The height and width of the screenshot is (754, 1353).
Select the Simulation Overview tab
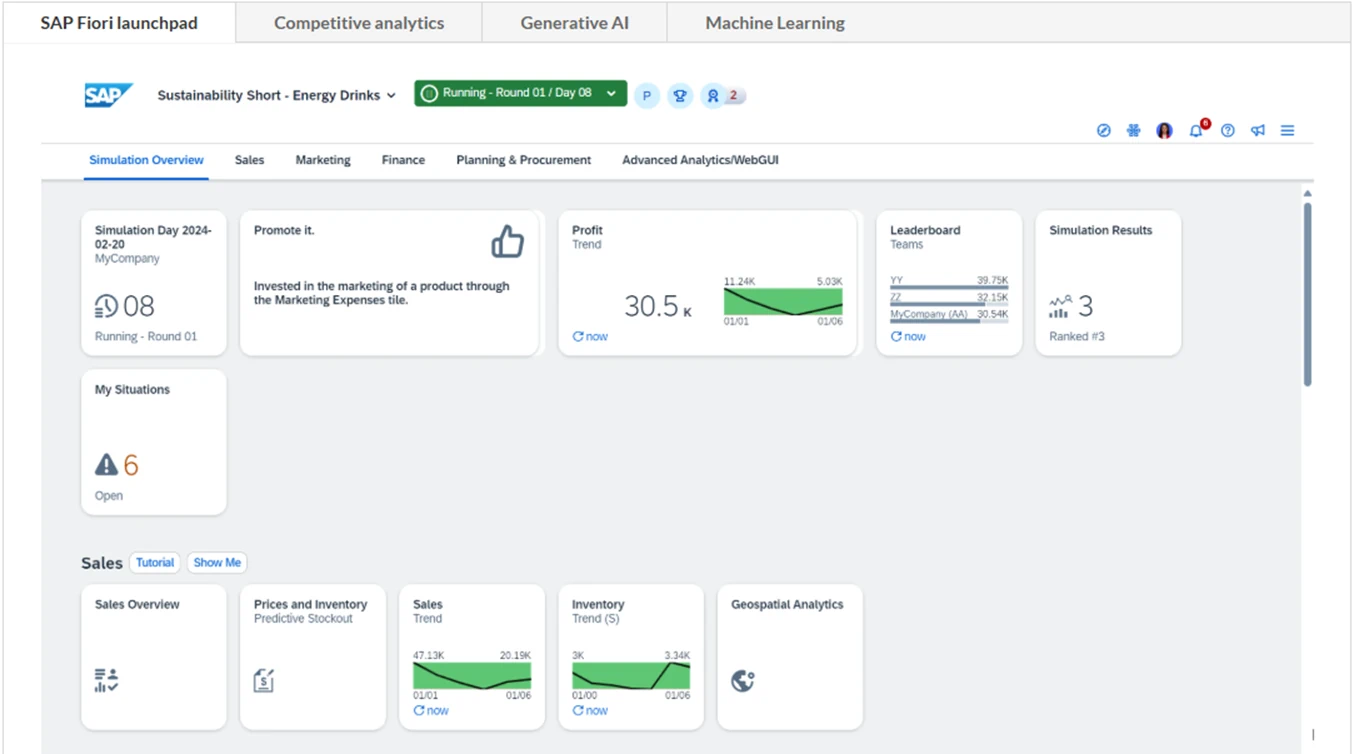pos(146,160)
